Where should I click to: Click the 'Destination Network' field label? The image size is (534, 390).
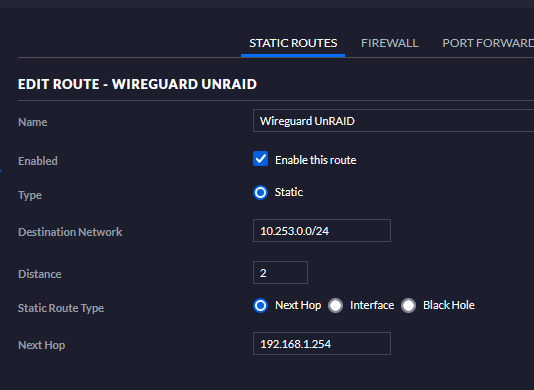[x=70, y=232]
